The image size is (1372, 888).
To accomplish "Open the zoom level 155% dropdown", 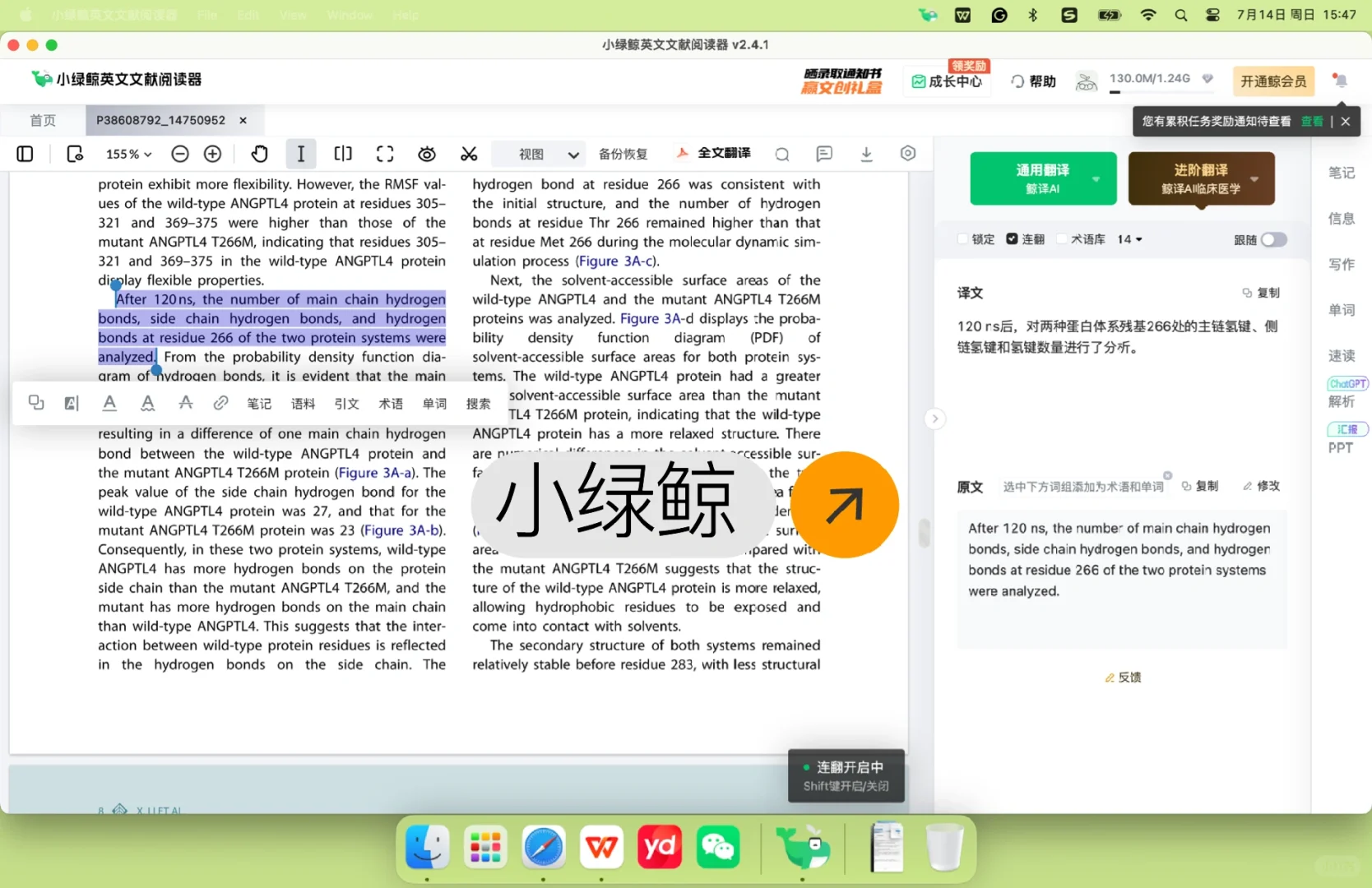I will point(128,154).
